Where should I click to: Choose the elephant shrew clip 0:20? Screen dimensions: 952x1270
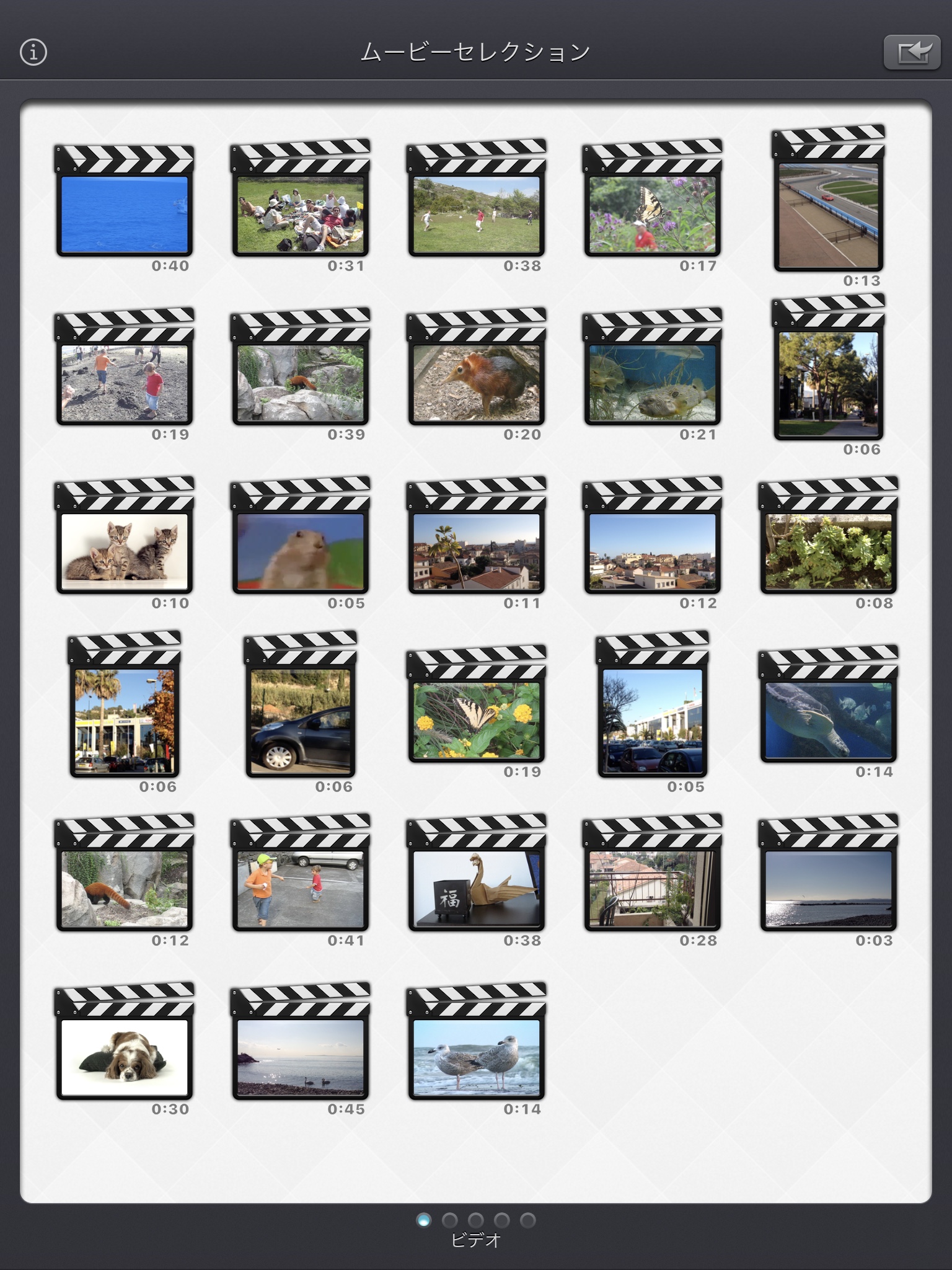(x=477, y=367)
